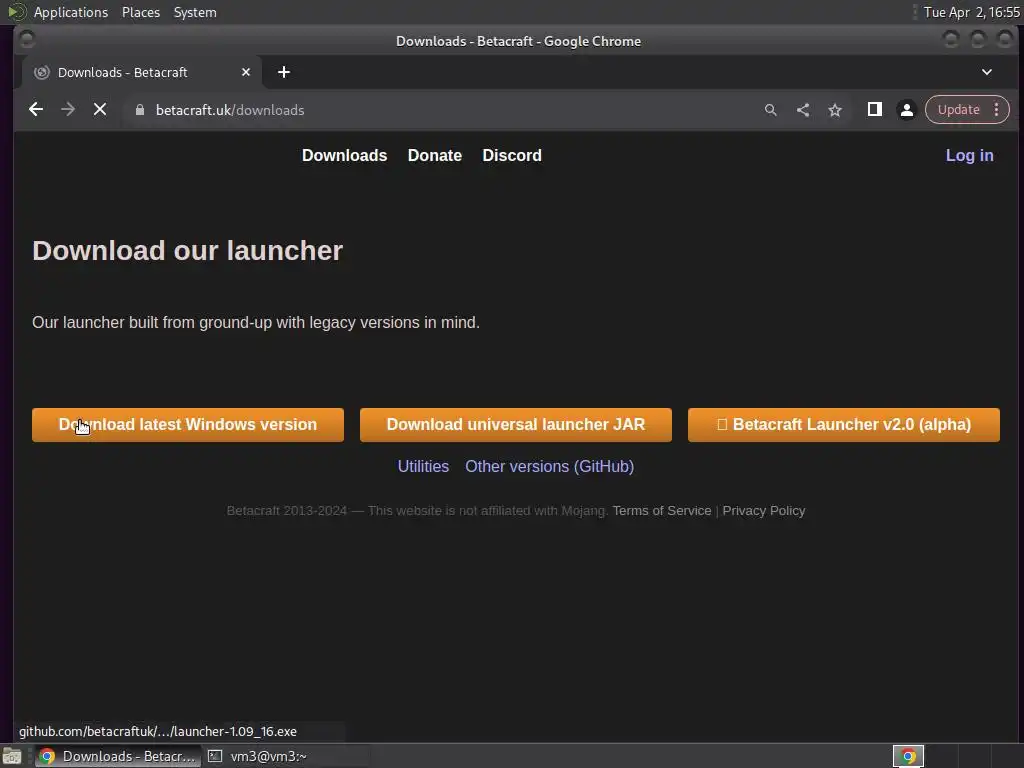1024x768 pixels.
Task: Expand the tab search dropdown
Action: point(987,72)
